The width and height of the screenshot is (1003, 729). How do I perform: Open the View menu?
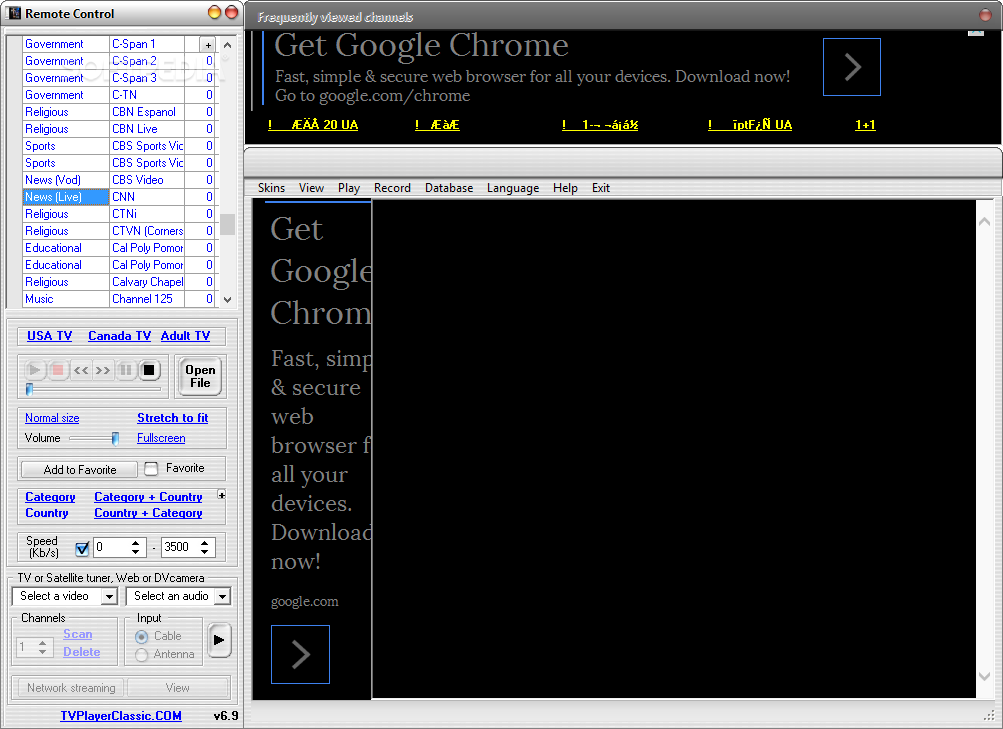point(311,188)
